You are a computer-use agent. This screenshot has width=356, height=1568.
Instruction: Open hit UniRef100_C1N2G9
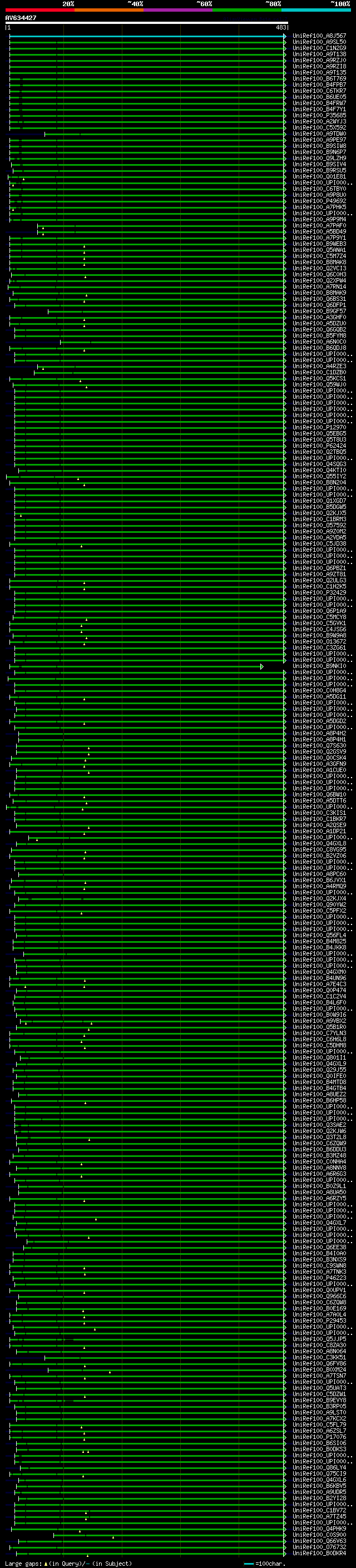click(319, 48)
